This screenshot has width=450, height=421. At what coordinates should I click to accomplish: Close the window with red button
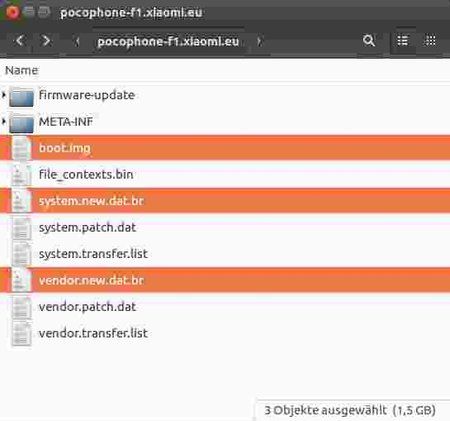click(x=12, y=12)
